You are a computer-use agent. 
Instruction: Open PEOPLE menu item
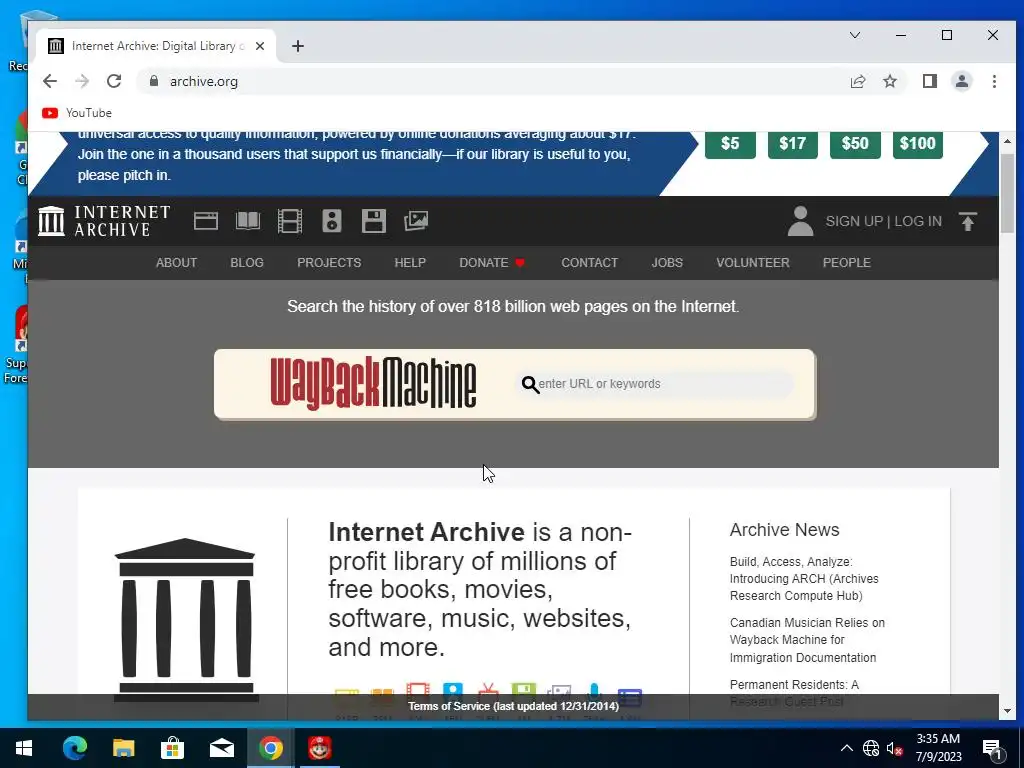pyautogui.click(x=846, y=263)
